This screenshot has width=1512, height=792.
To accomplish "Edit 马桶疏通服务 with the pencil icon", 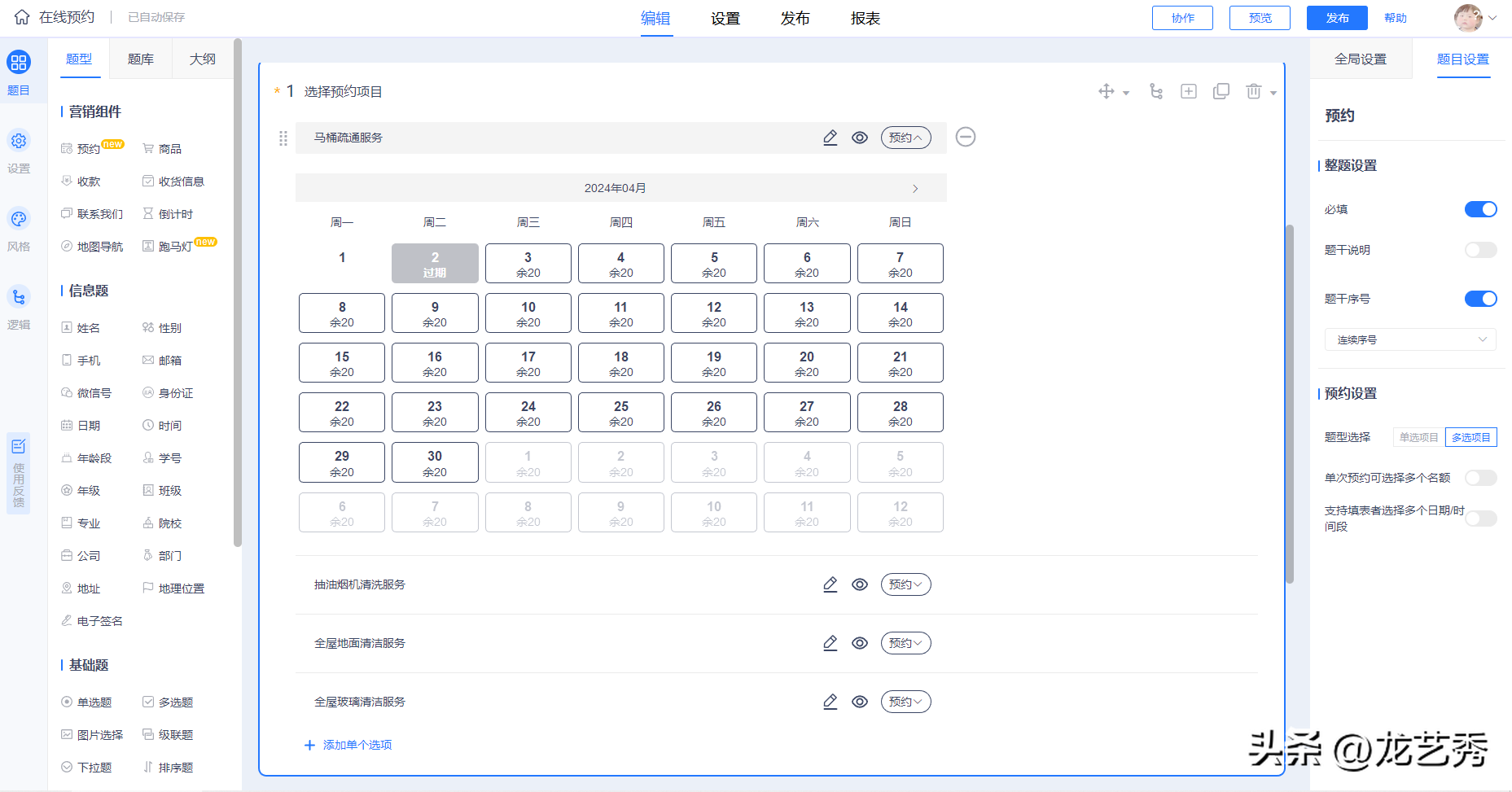I will (x=830, y=138).
